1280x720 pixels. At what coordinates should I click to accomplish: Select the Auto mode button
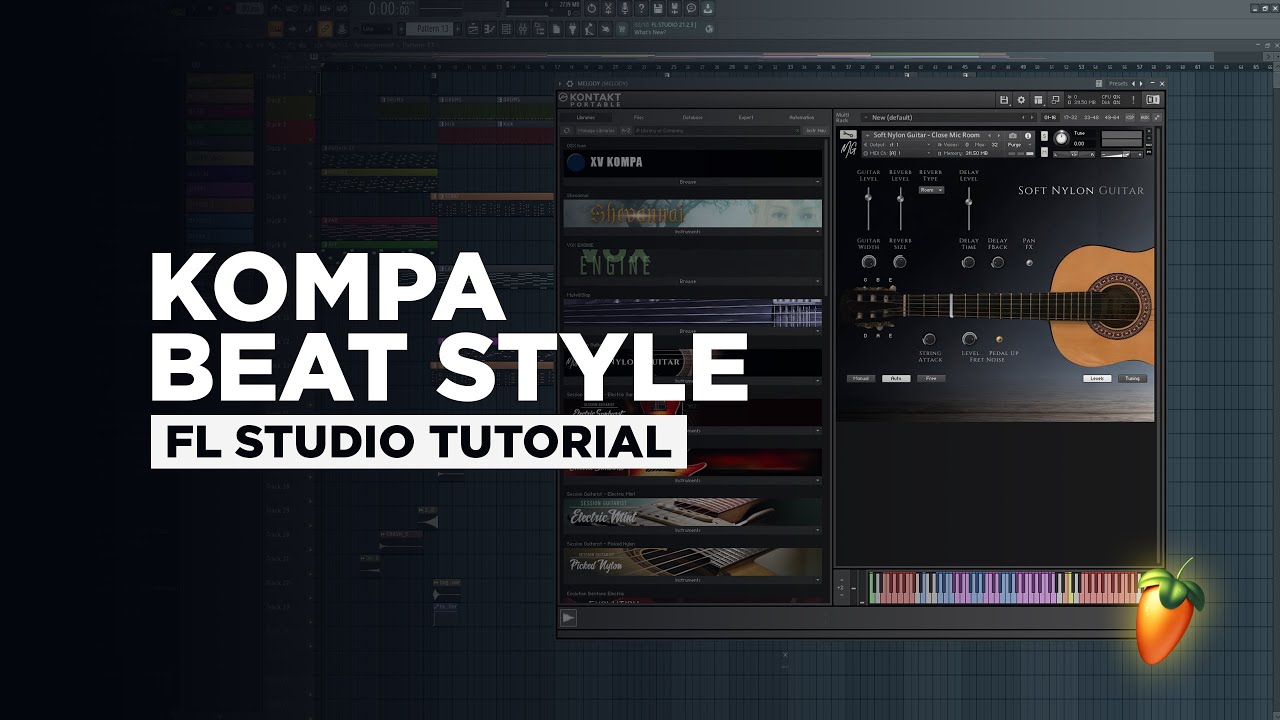(x=896, y=378)
